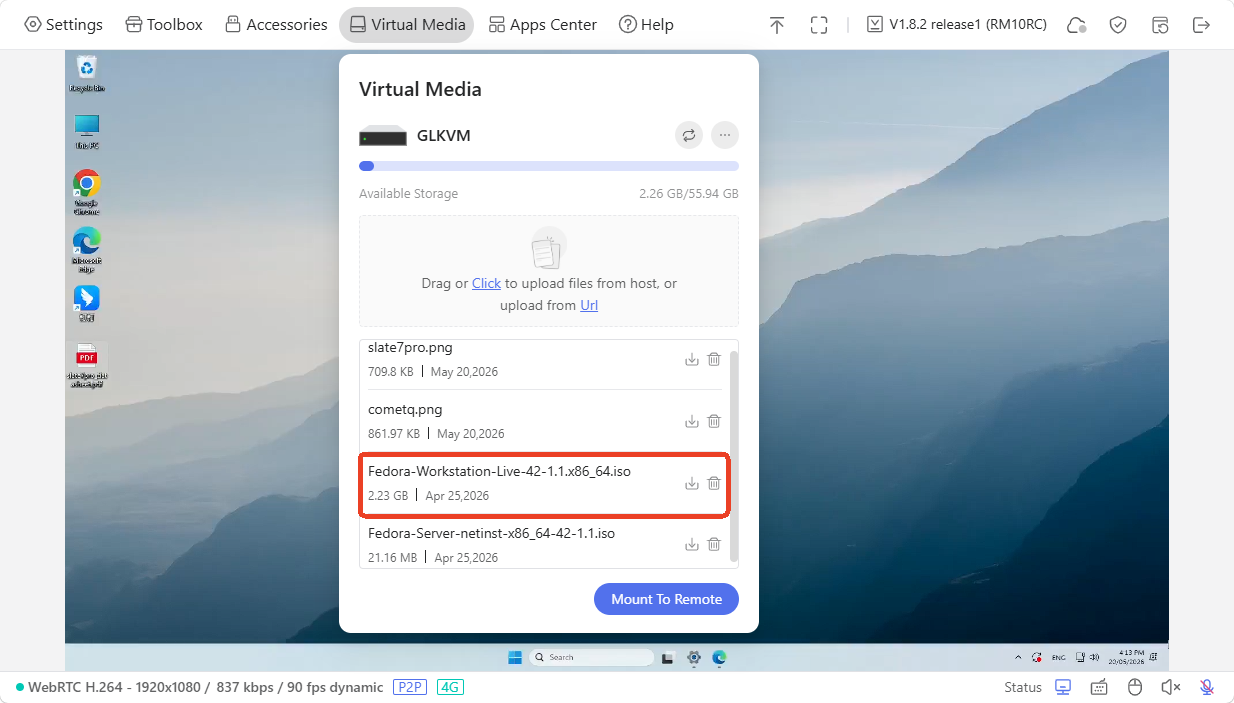Click the pin toolbar to top icon
This screenshot has height=703, width=1234.
click(x=777, y=25)
